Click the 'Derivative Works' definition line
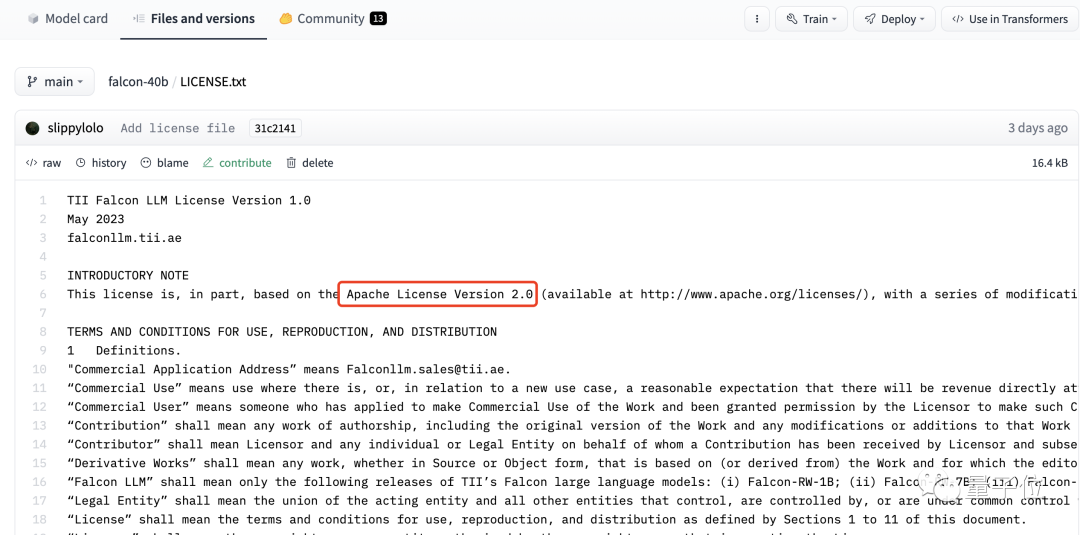 (x=572, y=463)
